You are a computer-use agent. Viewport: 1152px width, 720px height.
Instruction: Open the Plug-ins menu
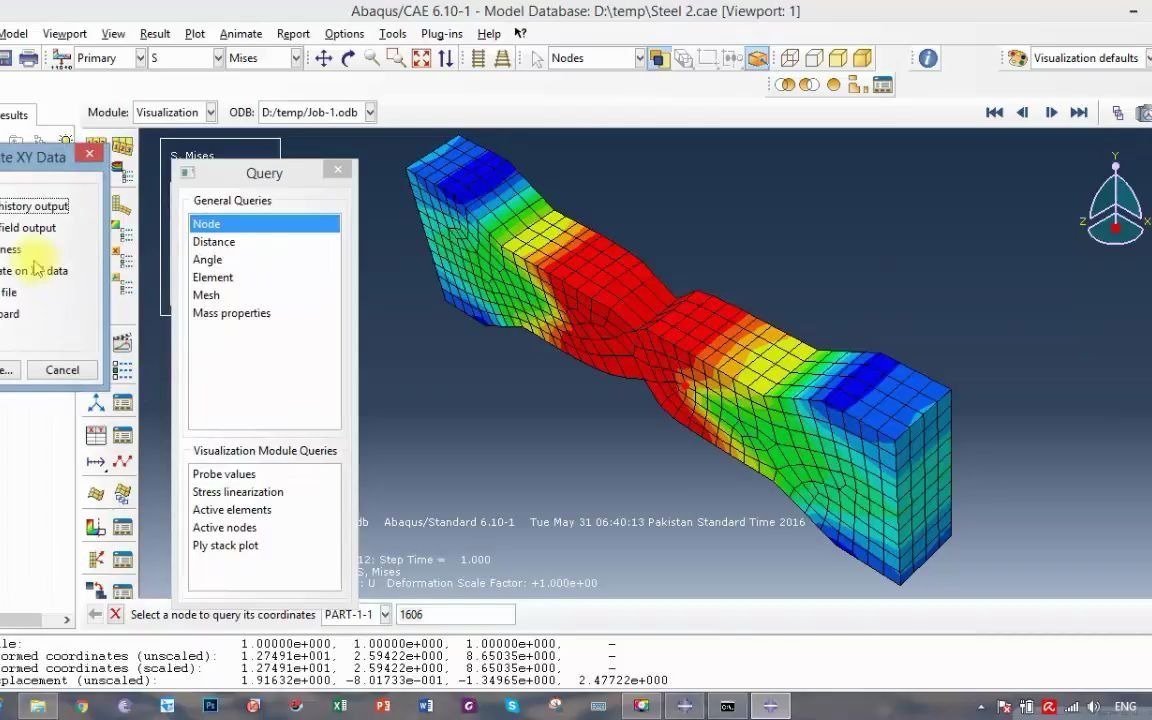442,34
